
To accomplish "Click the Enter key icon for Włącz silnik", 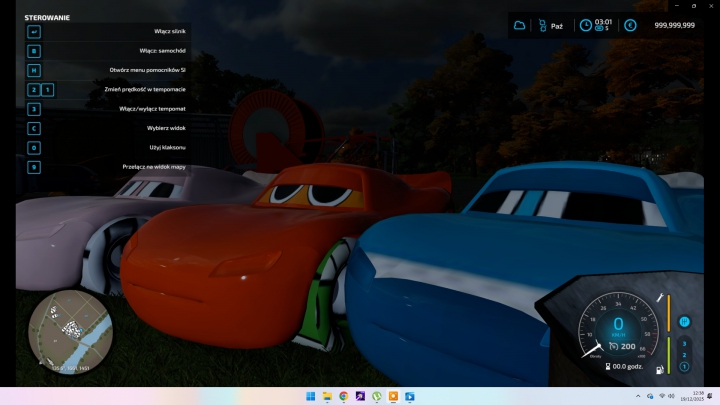I will [34, 32].
